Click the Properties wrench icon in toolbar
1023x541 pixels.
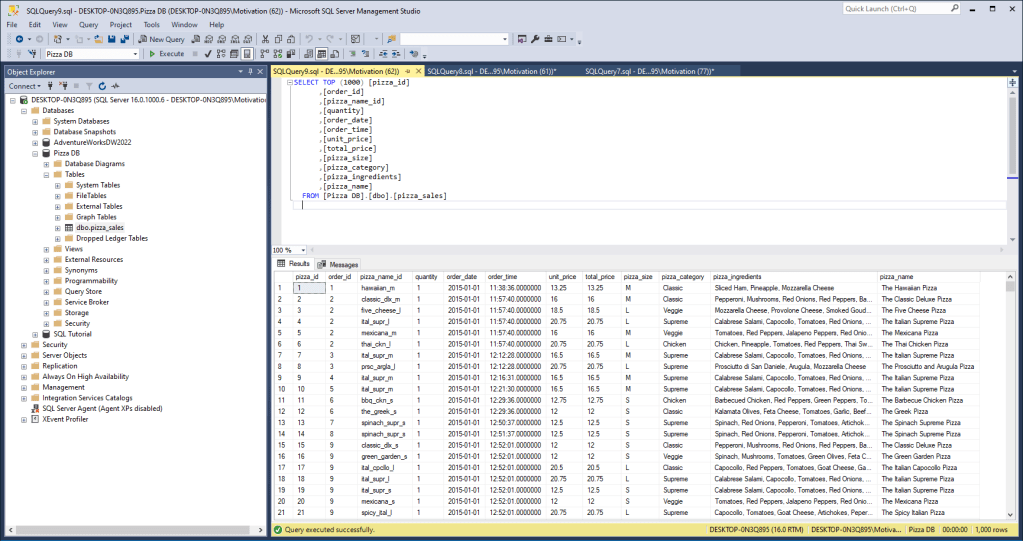535,39
